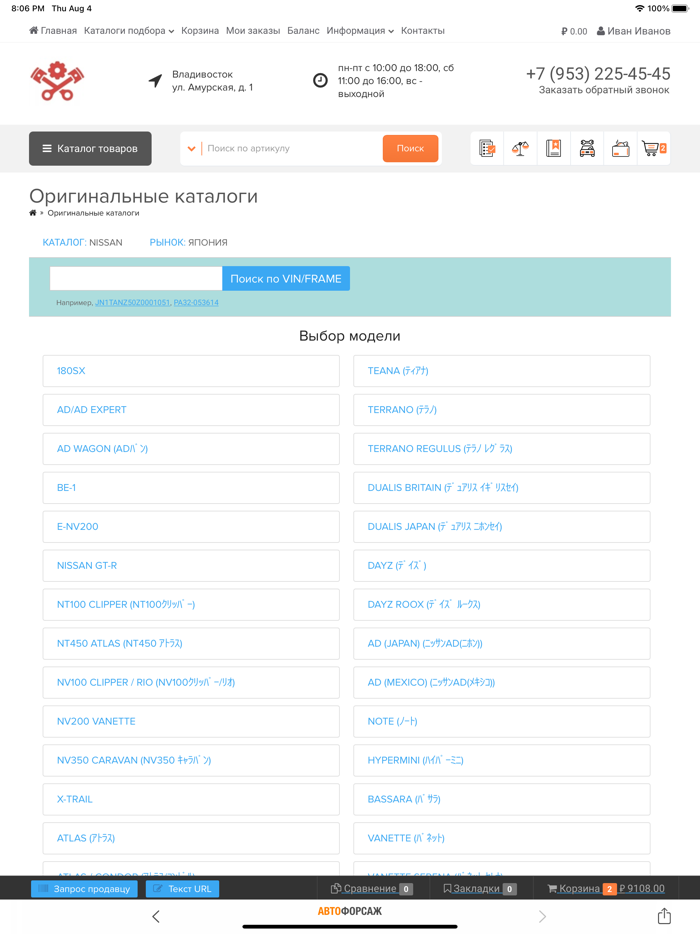Select the NT450 ATLAS model
This screenshot has height=934, width=700.
191,643
